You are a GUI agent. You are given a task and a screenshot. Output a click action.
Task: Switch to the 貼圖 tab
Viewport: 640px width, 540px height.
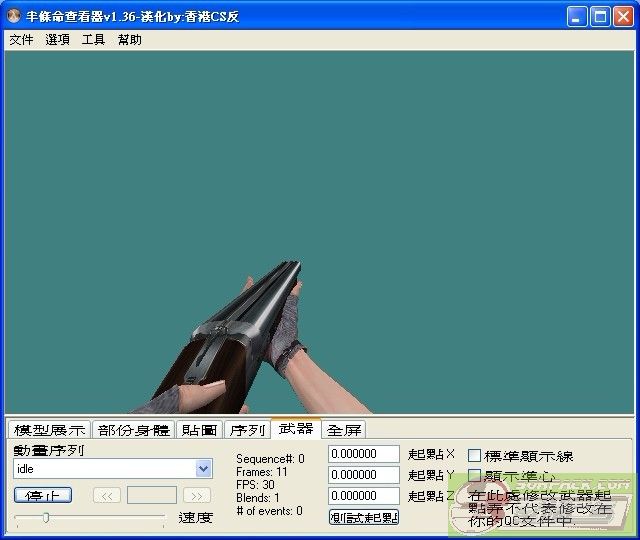pyautogui.click(x=199, y=430)
